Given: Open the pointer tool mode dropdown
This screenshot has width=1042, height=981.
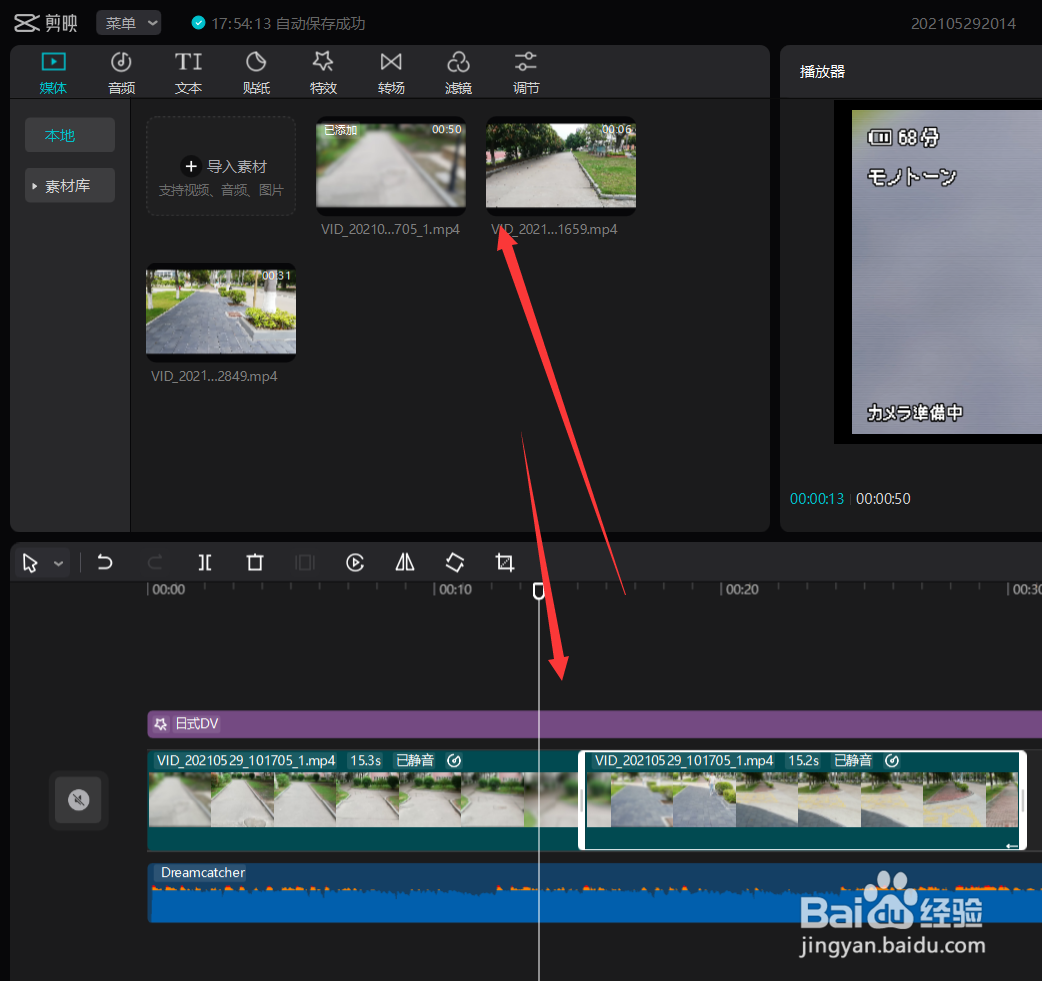Looking at the screenshot, I should point(59,564).
